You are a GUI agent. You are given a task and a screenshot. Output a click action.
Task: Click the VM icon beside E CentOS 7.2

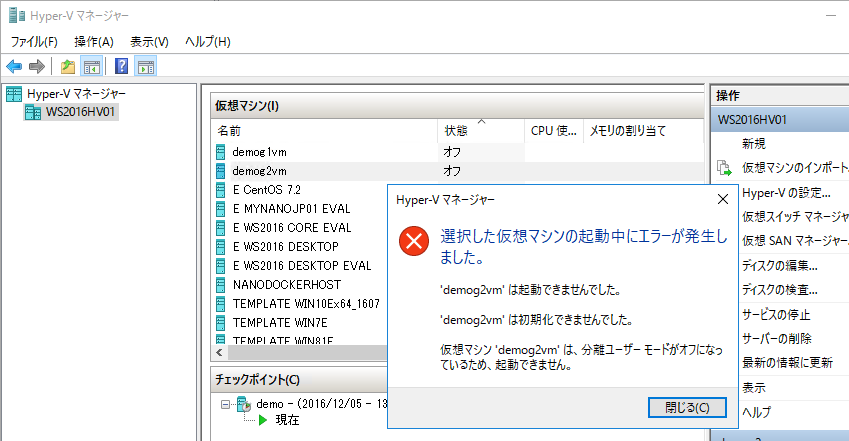pos(221,190)
